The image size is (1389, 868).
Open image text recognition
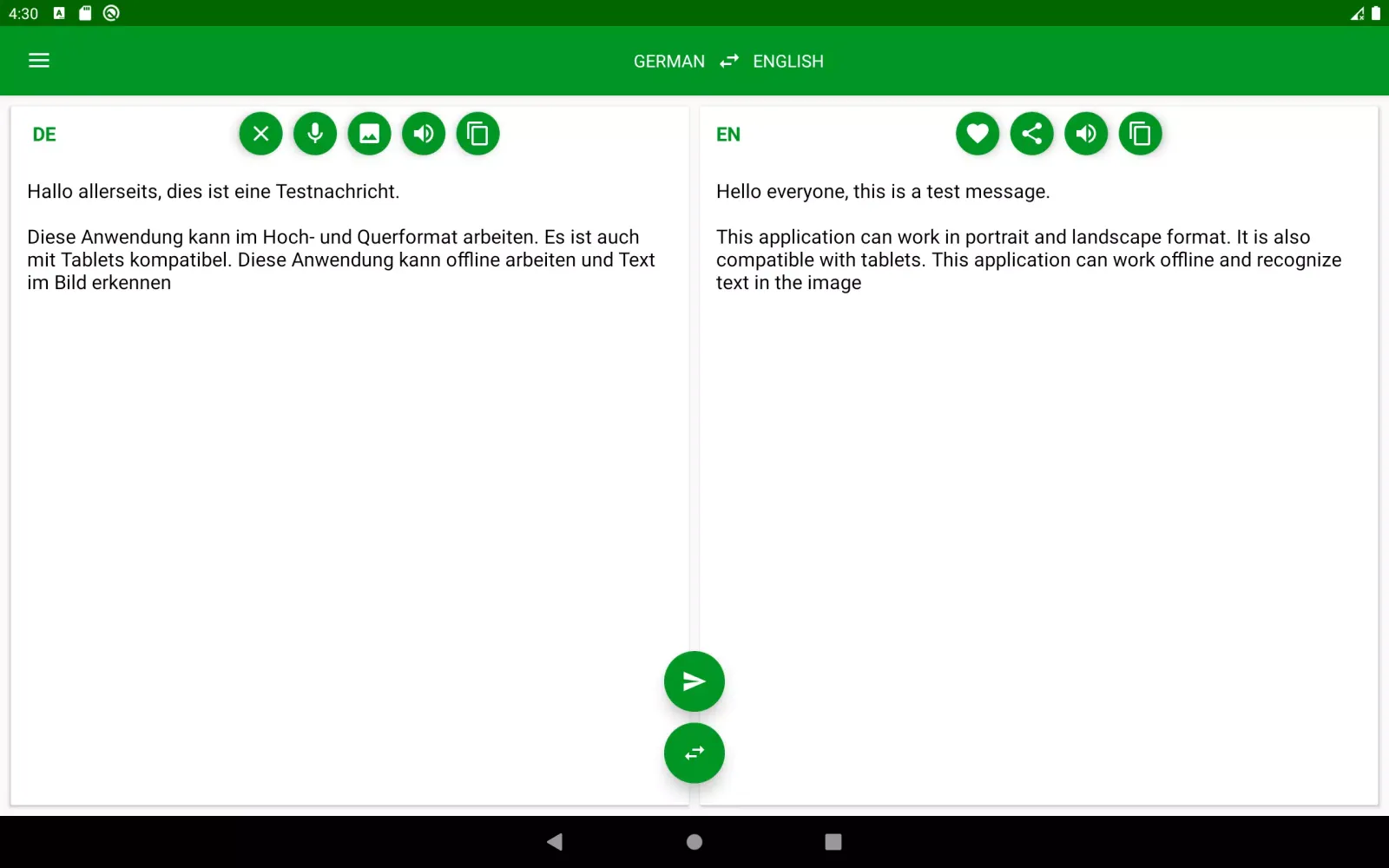(x=370, y=134)
